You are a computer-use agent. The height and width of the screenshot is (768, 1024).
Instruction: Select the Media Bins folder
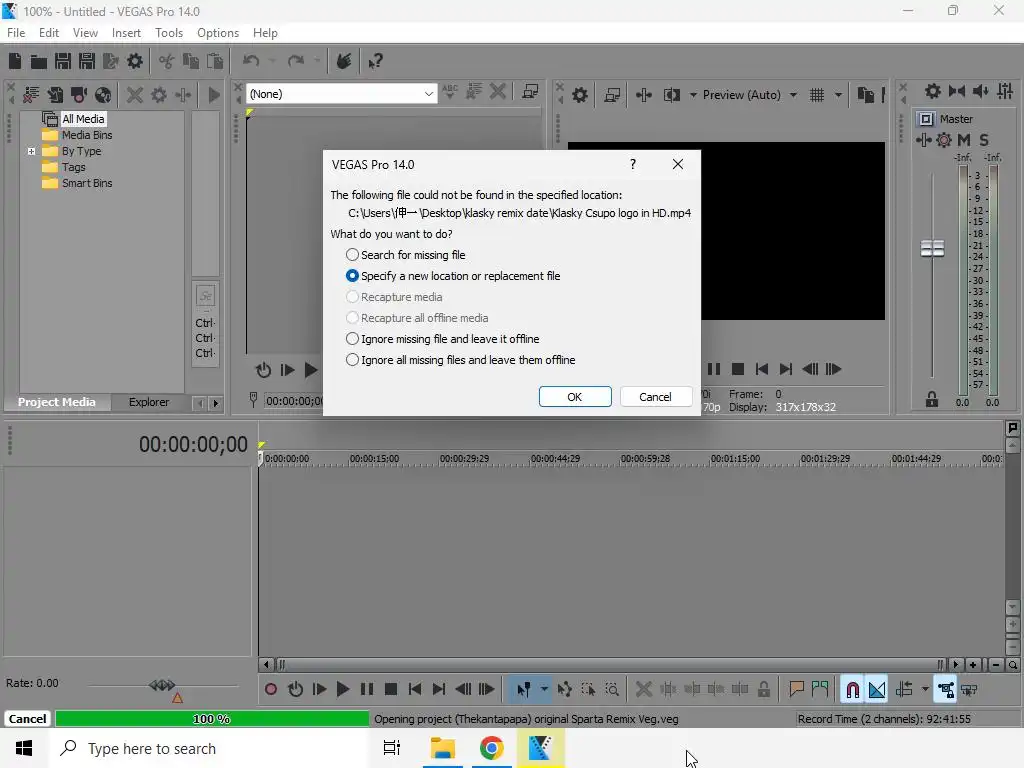click(87, 135)
